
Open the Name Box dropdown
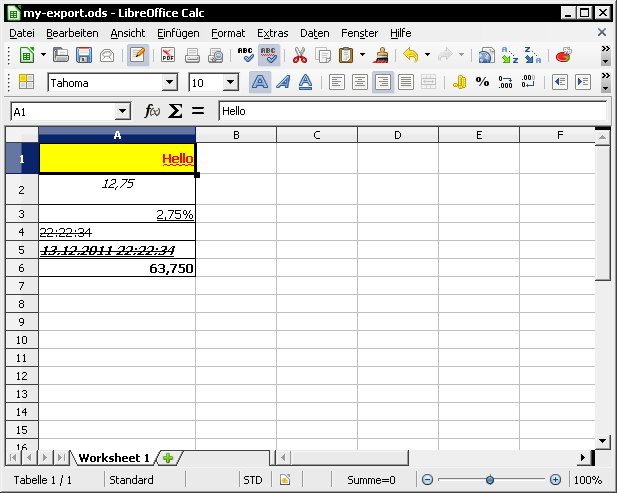point(123,112)
